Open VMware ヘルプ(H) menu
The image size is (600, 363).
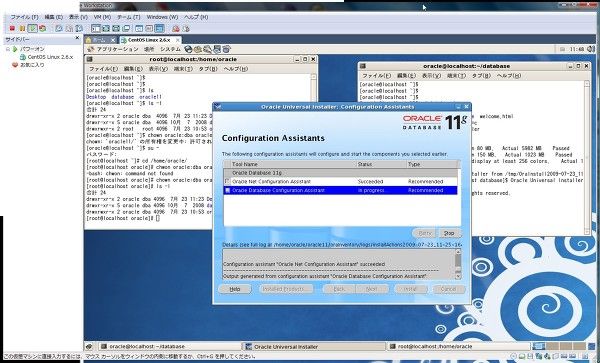tap(196, 17)
